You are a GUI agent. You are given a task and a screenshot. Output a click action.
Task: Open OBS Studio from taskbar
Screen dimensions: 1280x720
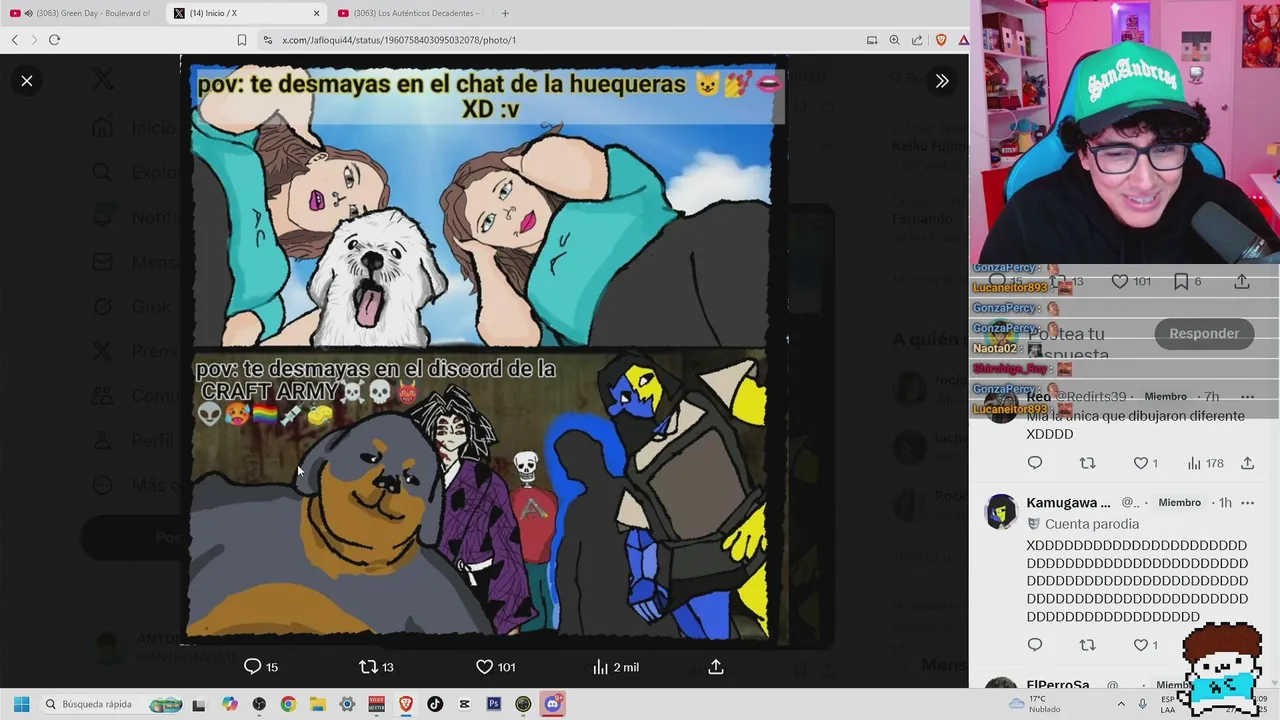[x=259, y=704]
